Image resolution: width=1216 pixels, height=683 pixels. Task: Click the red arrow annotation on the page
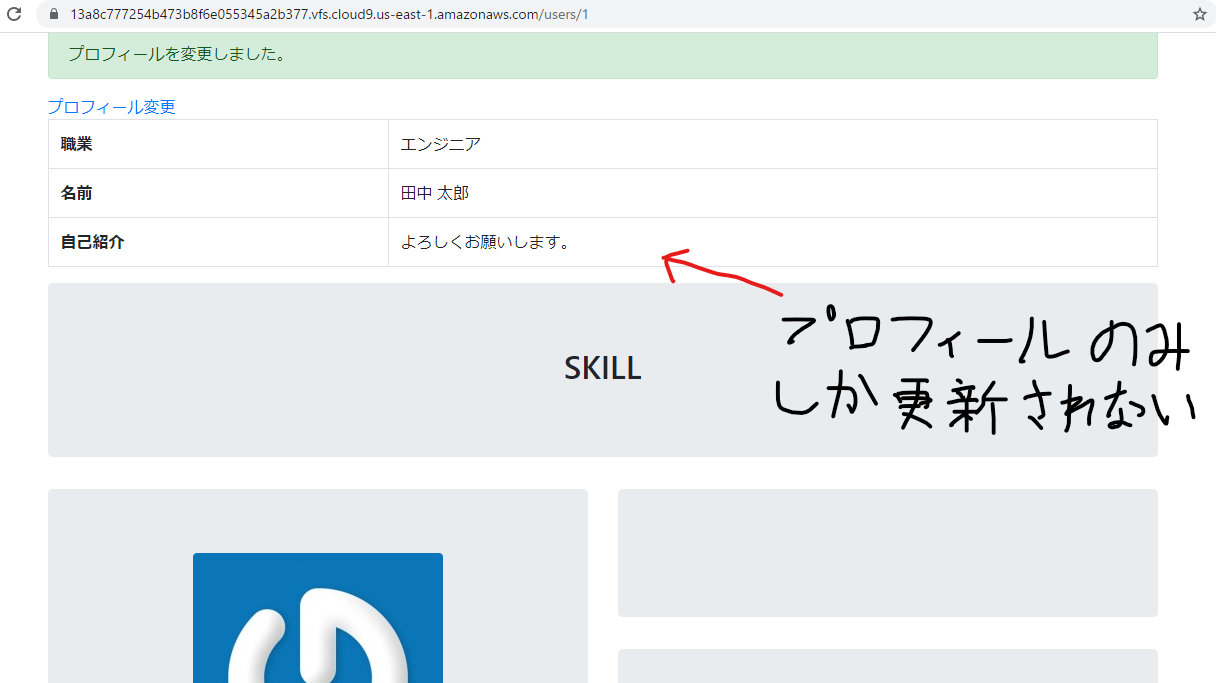[x=720, y=270]
